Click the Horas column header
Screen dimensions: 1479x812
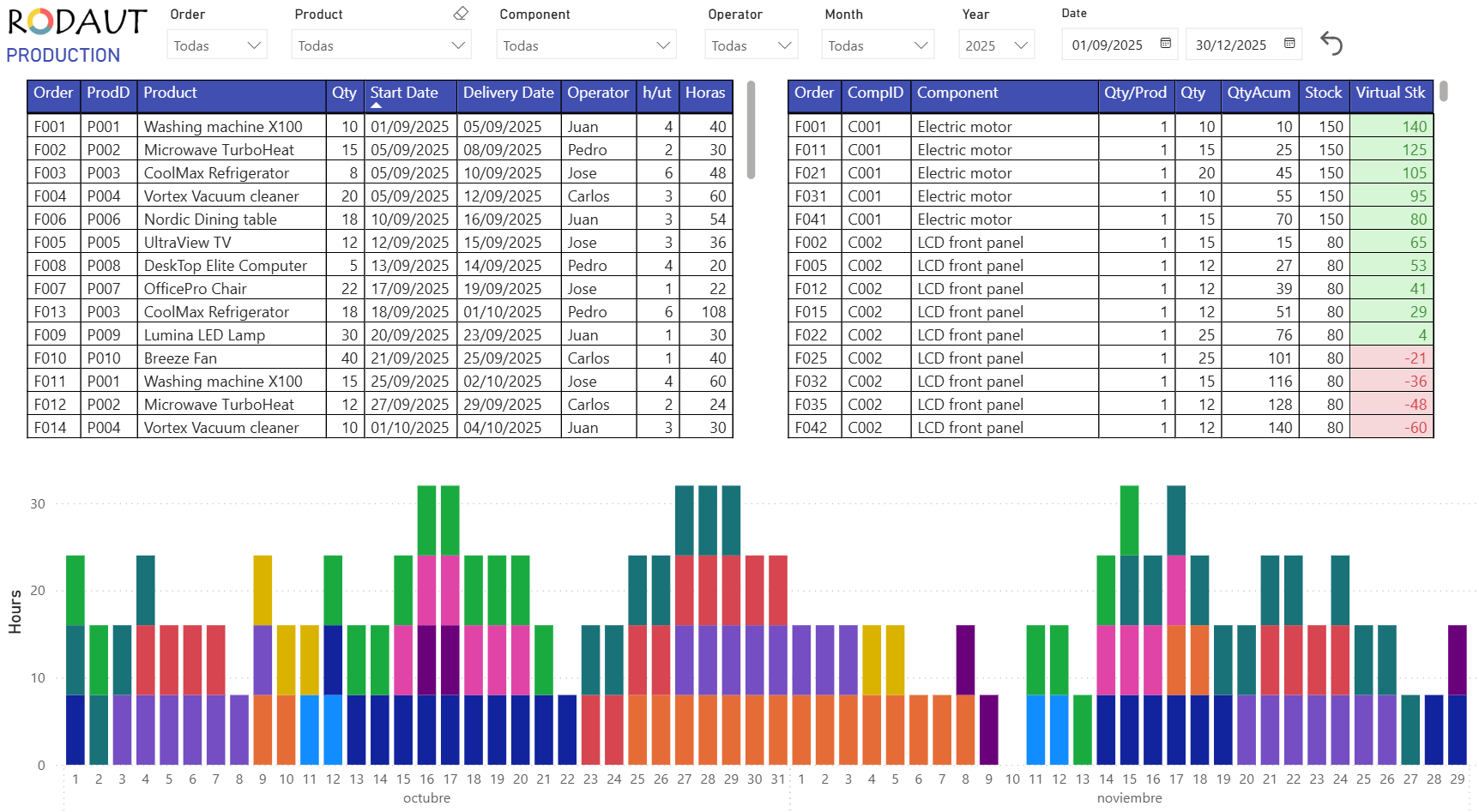(704, 93)
